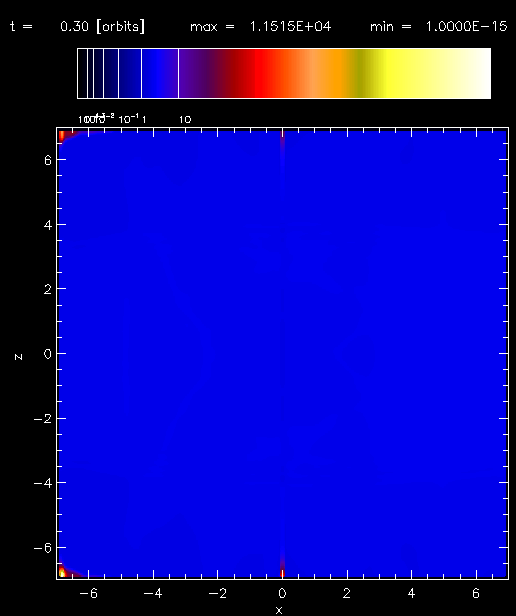The image size is (516, 616).
Task: Click the red spot at bottom center x=0
Action: pos(282,572)
